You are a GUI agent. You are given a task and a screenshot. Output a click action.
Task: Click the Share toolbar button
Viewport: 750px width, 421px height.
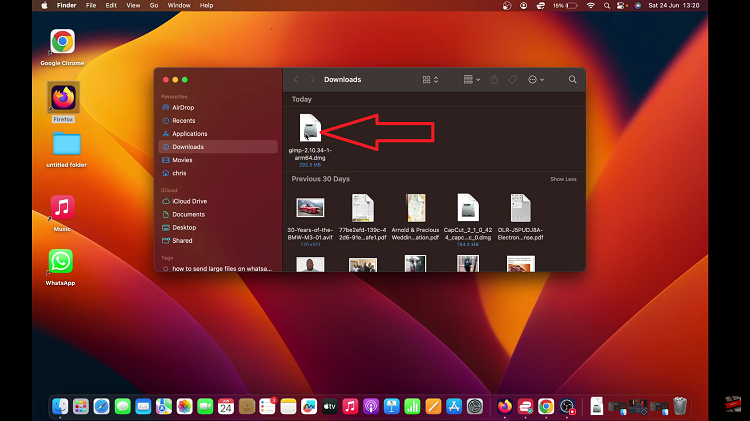494,79
